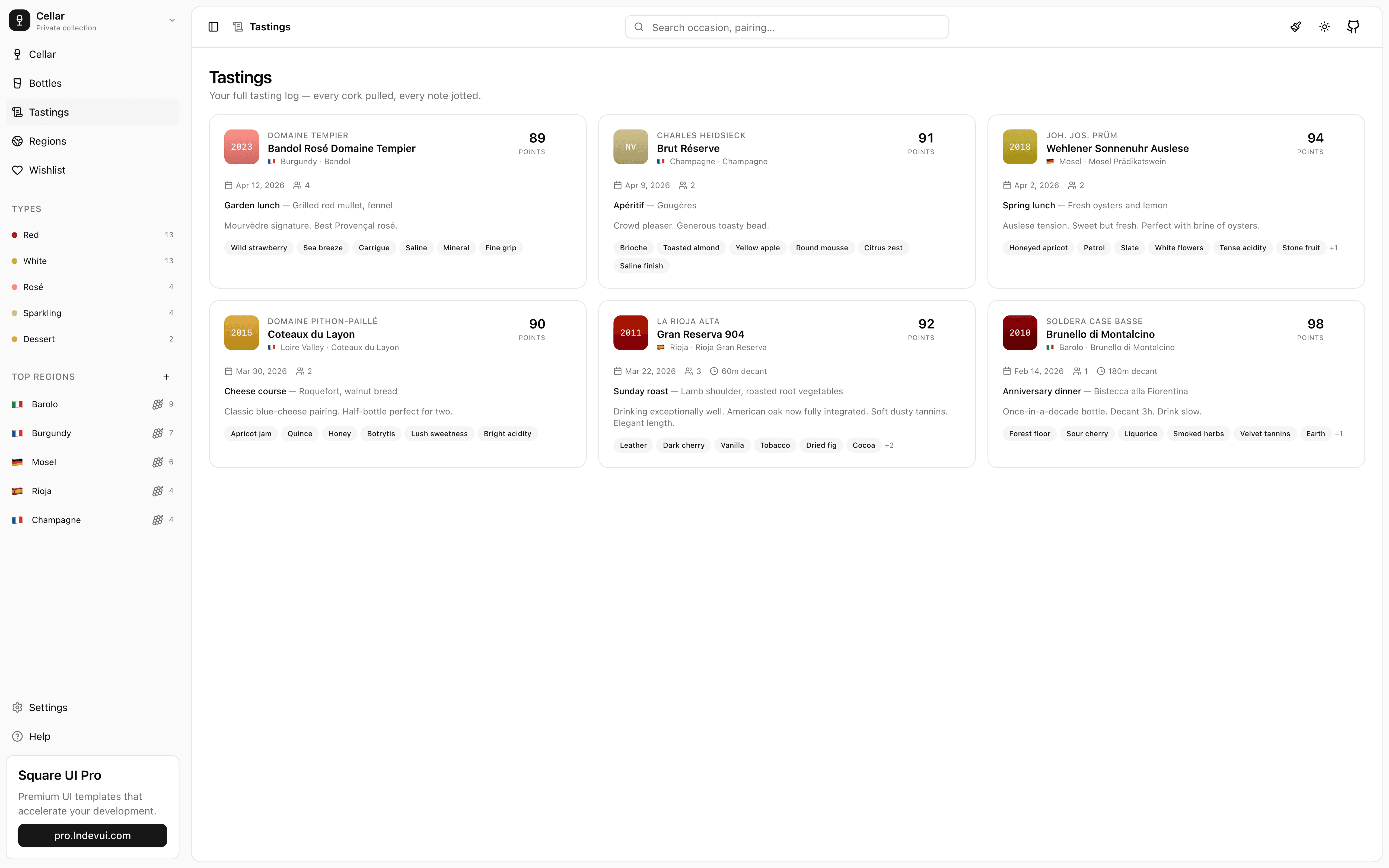The width and height of the screenshot is (1389, 868).
Task: Click the Dark cherry note tag
Action: click(684, 445)
